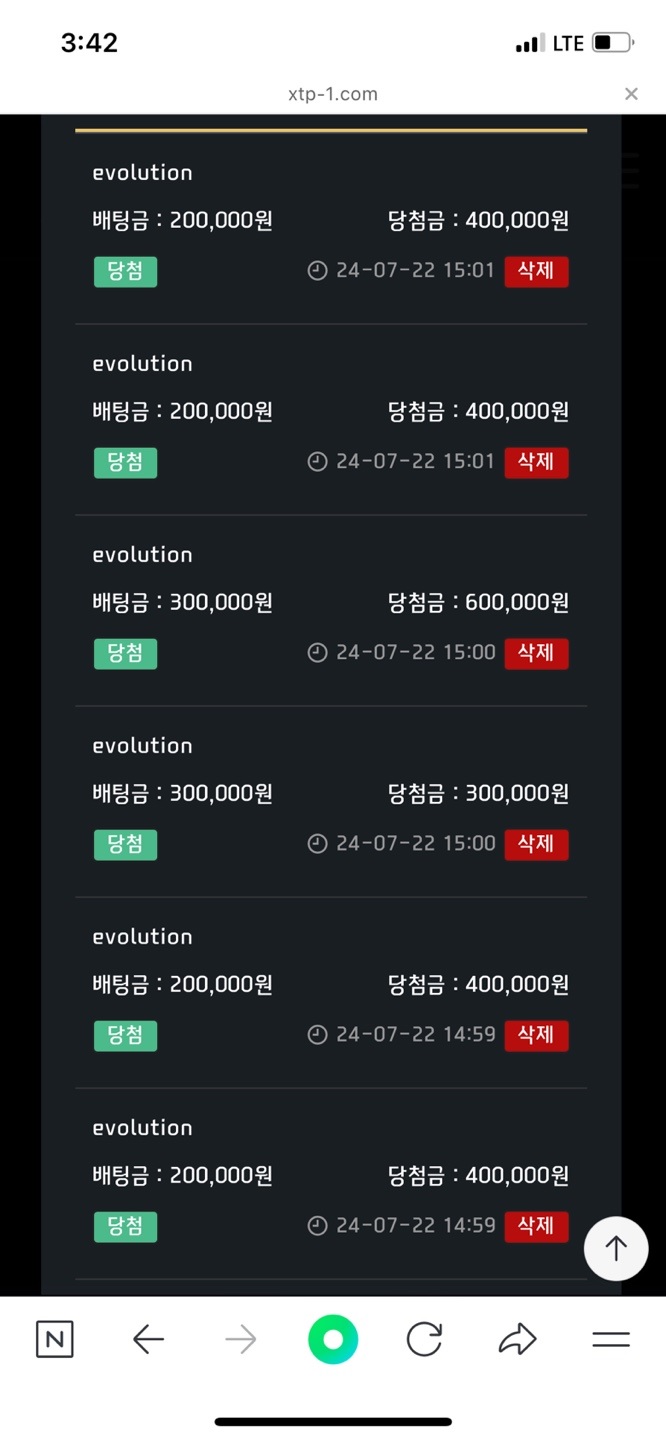Tap the 당첨 badge of 300,000원 win
The image size is (666, 1440).
125,844
